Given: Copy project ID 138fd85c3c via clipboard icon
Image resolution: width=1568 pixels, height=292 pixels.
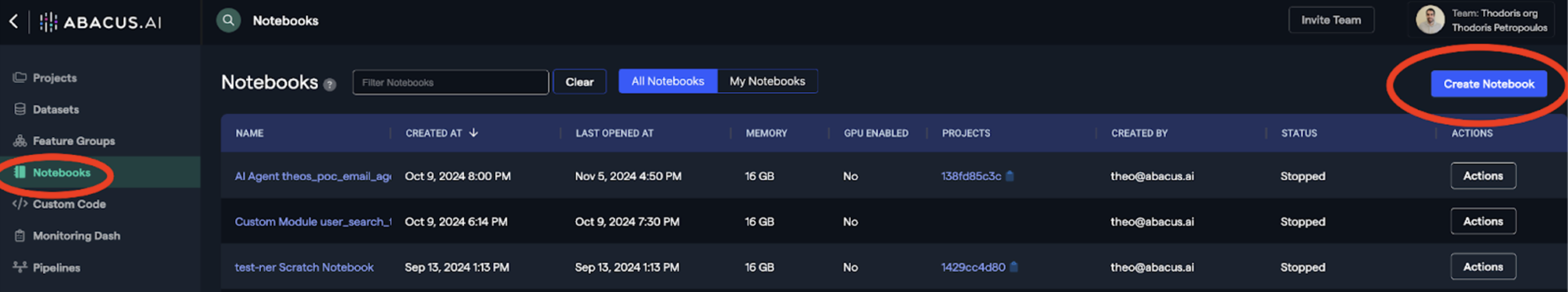Looking at the screenshot, I should click(1009, 176).
